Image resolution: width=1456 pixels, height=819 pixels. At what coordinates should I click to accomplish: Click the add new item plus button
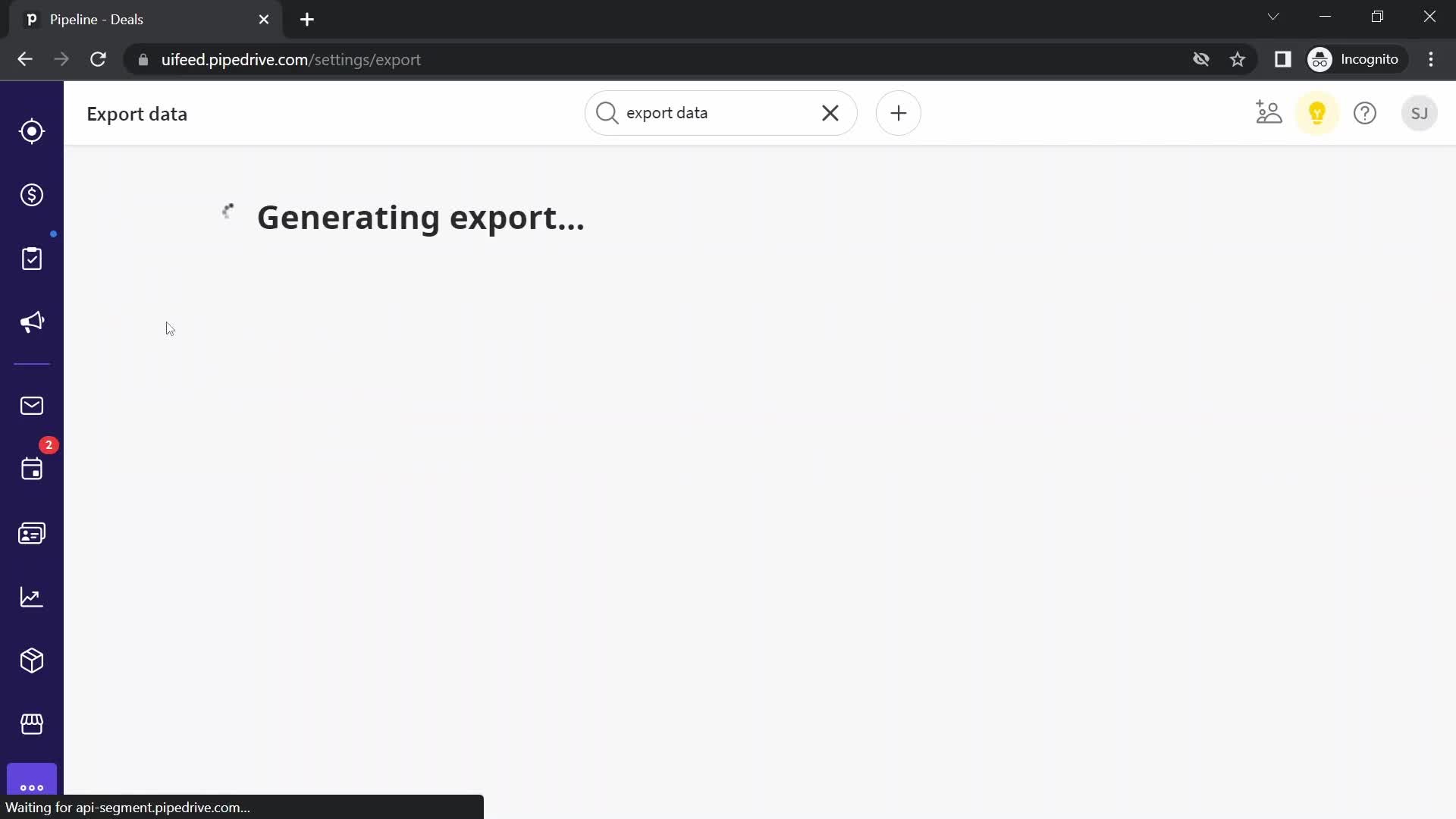point(897,113)
